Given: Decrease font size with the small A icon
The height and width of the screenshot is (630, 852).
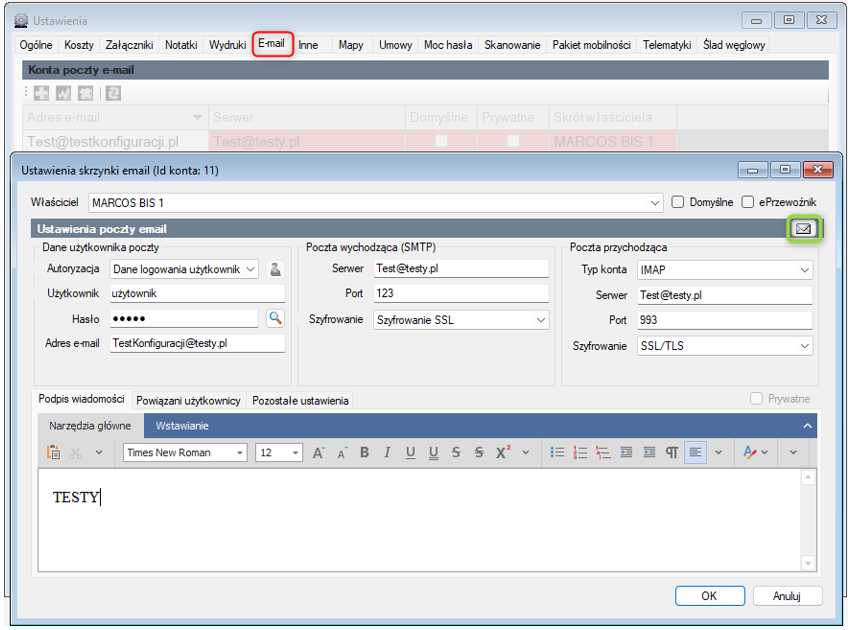Looking at the screenshot, I should point(342,453).
